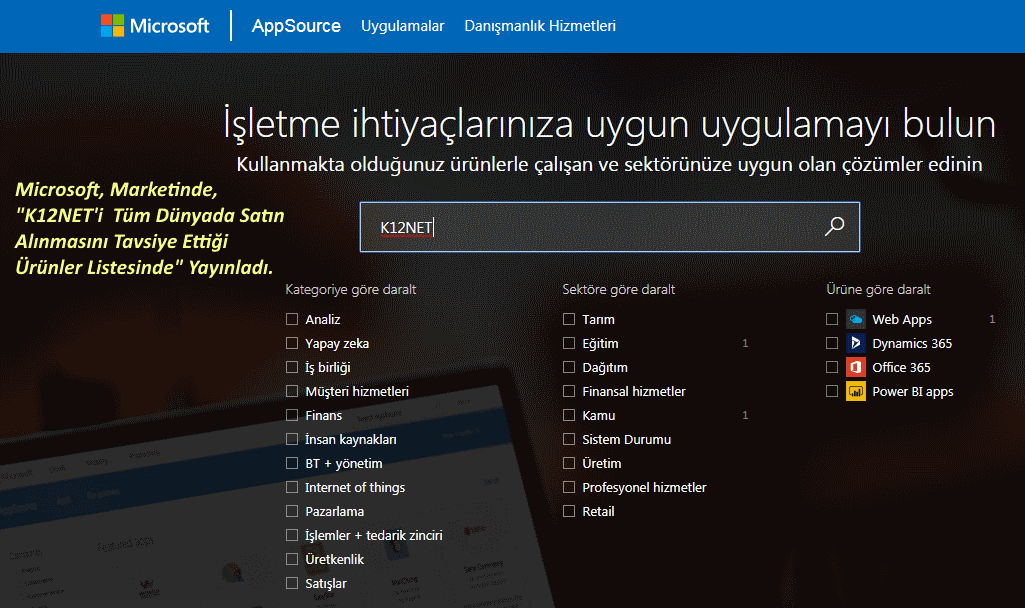
Task: Select the Office 365 filter checkbox
Action: (832, 368)
